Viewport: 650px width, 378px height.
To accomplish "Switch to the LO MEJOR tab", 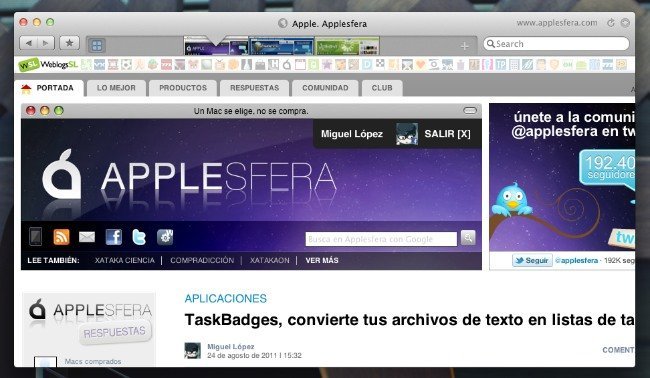I will tap(116, 88).
